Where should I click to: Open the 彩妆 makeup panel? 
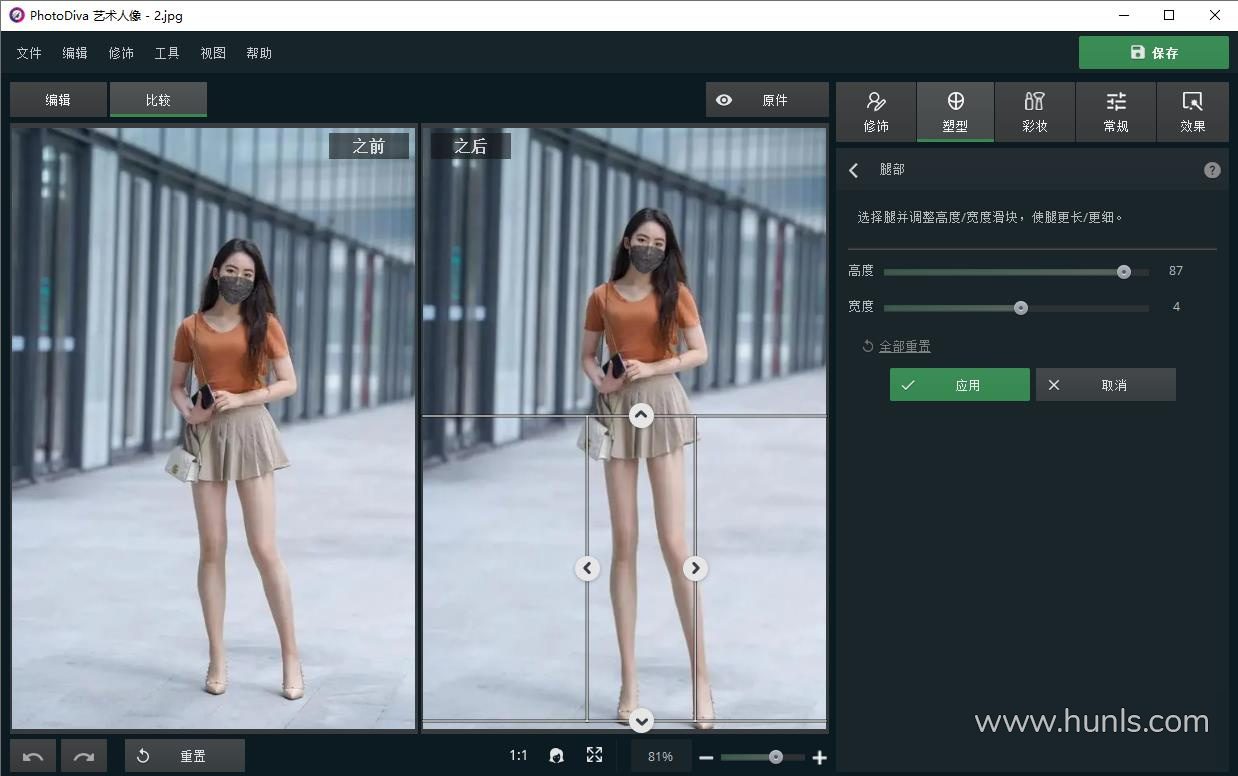1035,112
